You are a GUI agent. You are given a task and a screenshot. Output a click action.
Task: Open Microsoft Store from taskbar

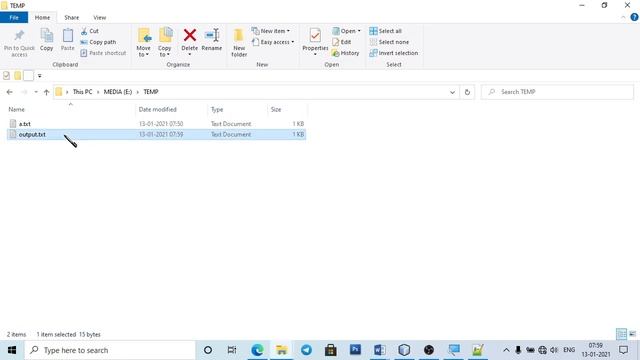pos(331,350)
